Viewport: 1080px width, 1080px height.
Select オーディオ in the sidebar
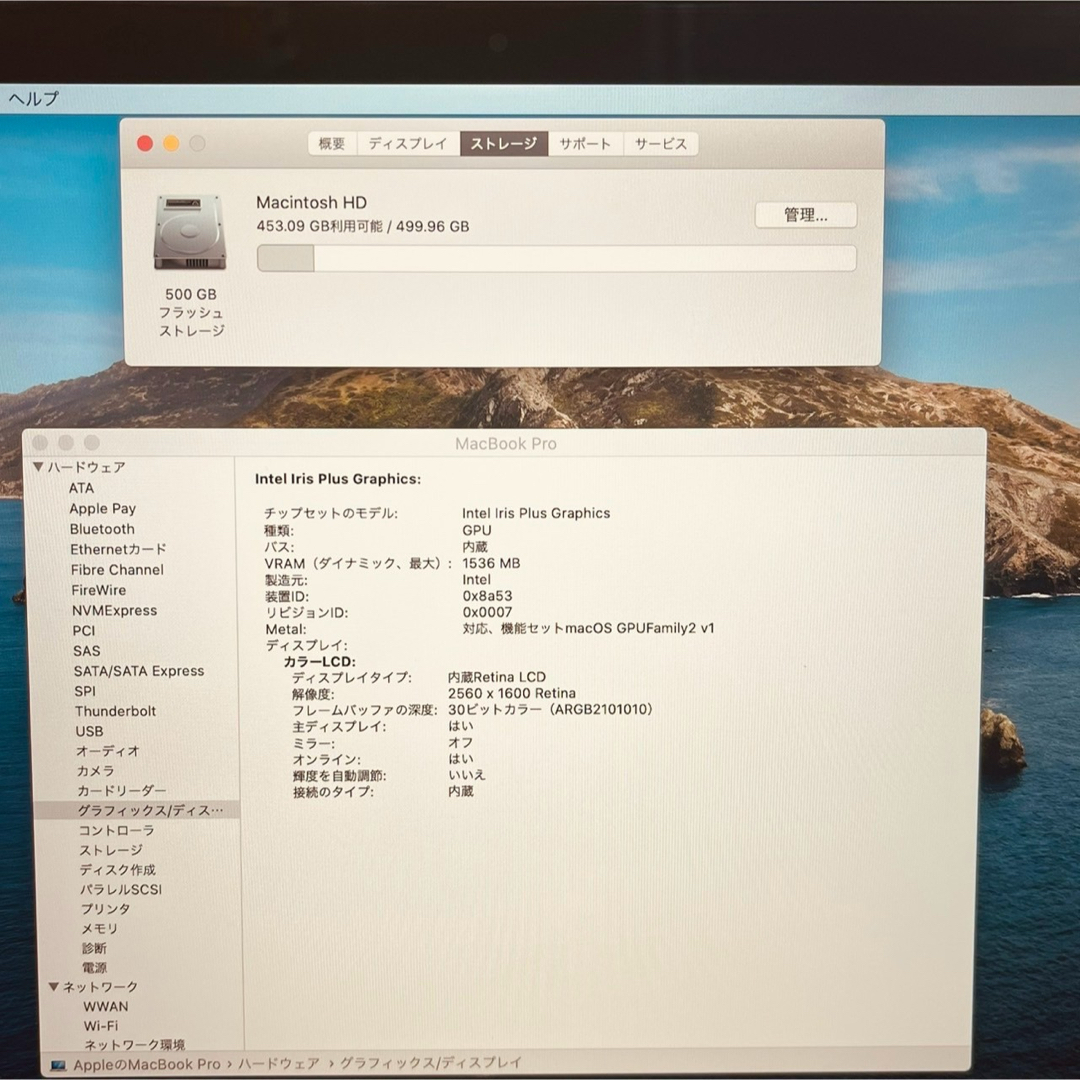coord(108,751)
